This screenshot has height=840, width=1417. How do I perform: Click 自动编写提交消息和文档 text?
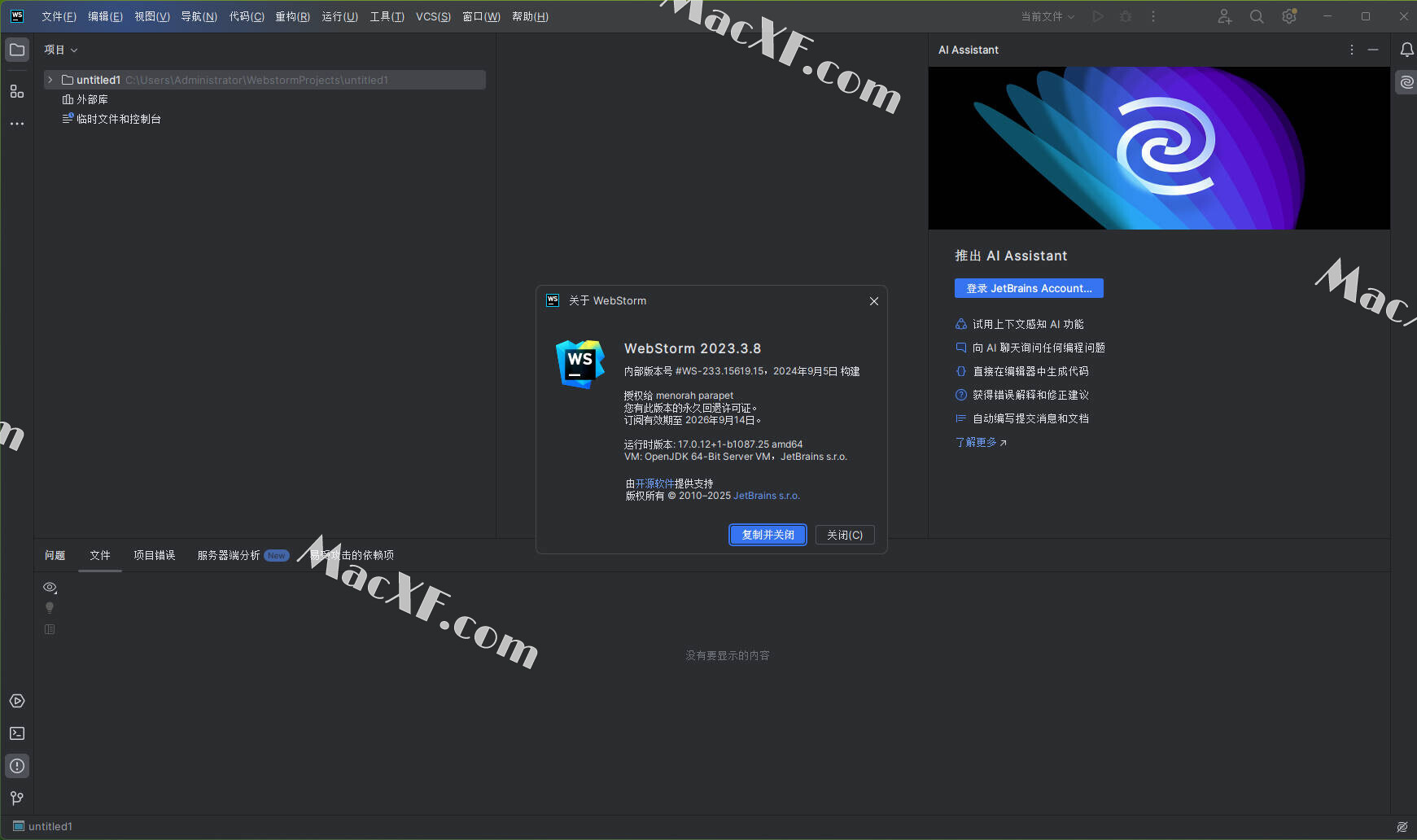(x=1030, y=418)
